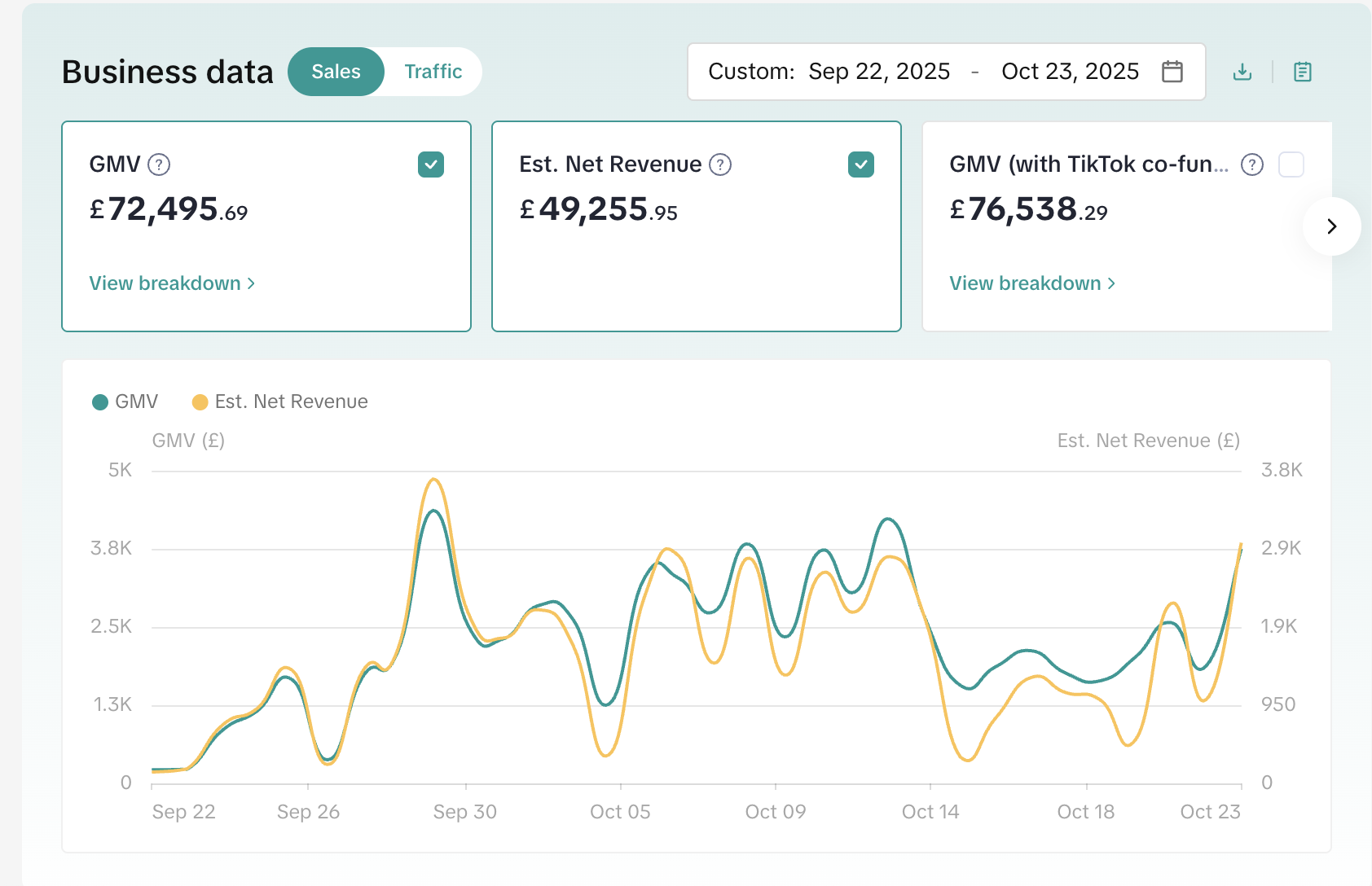
Task: Click the right arrow to see more metrics
Action: pyautogui.click(x=1331, y=226)
